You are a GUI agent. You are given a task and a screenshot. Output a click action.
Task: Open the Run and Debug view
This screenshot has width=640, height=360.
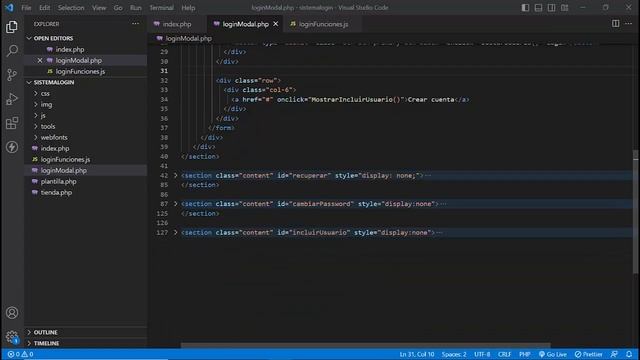click(x=12, y=99)
